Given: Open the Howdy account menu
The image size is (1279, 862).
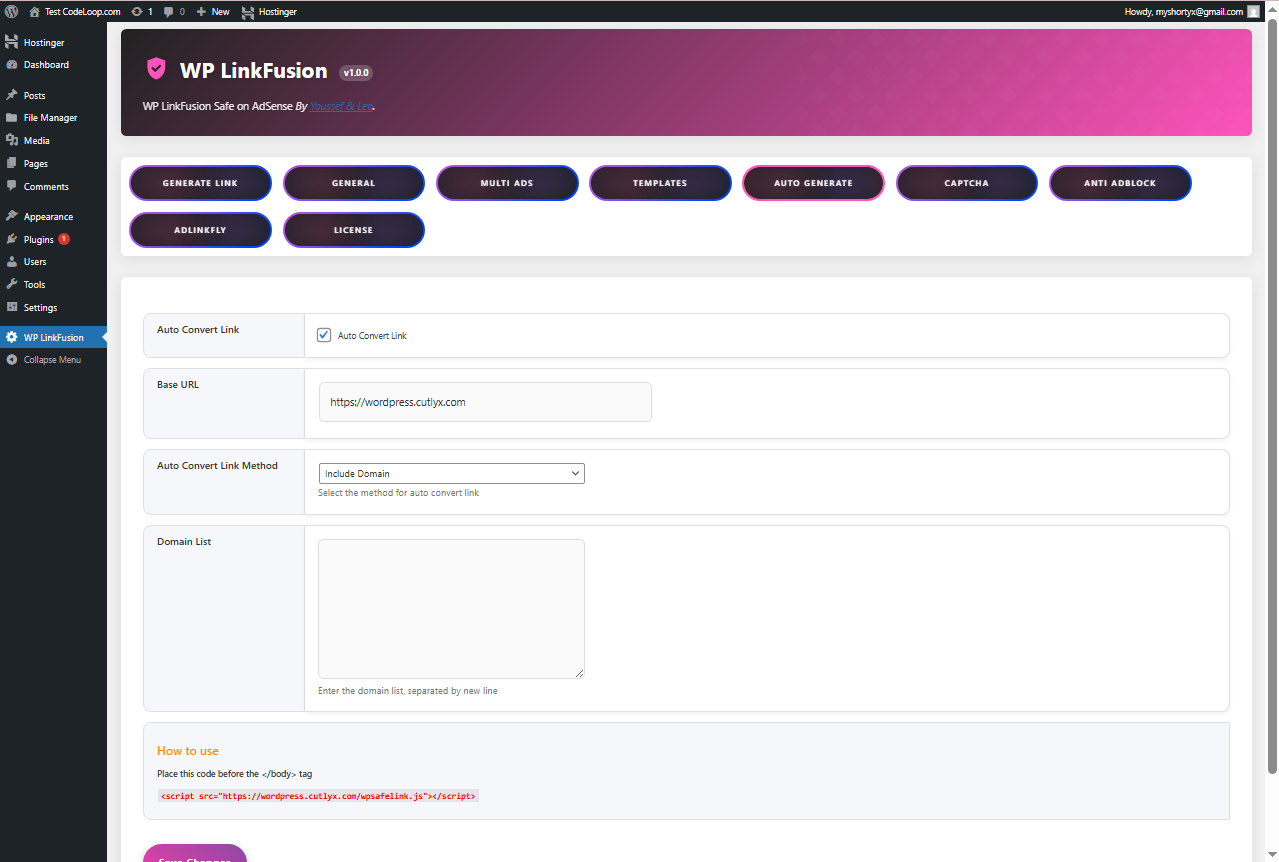Looking at the screenshot, I should (1192, 12).
